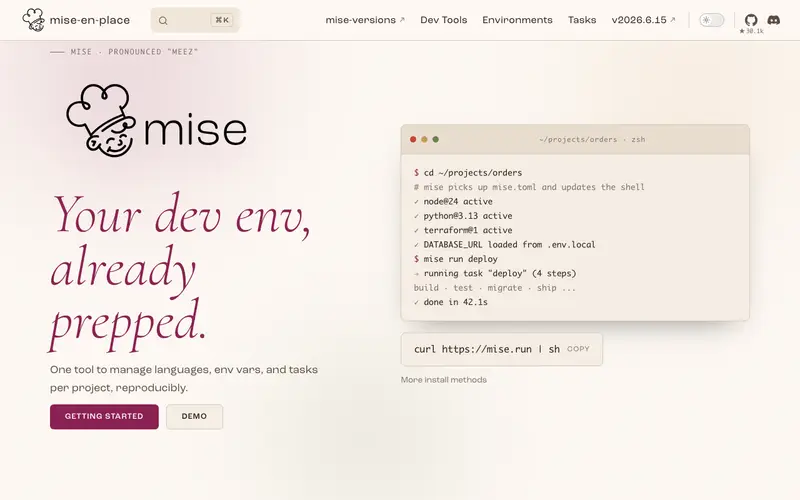Click 'running task "deploy" (4 steps)' line
The height and width of the screenshot is (500, 800).
click(x=495, y=273)
